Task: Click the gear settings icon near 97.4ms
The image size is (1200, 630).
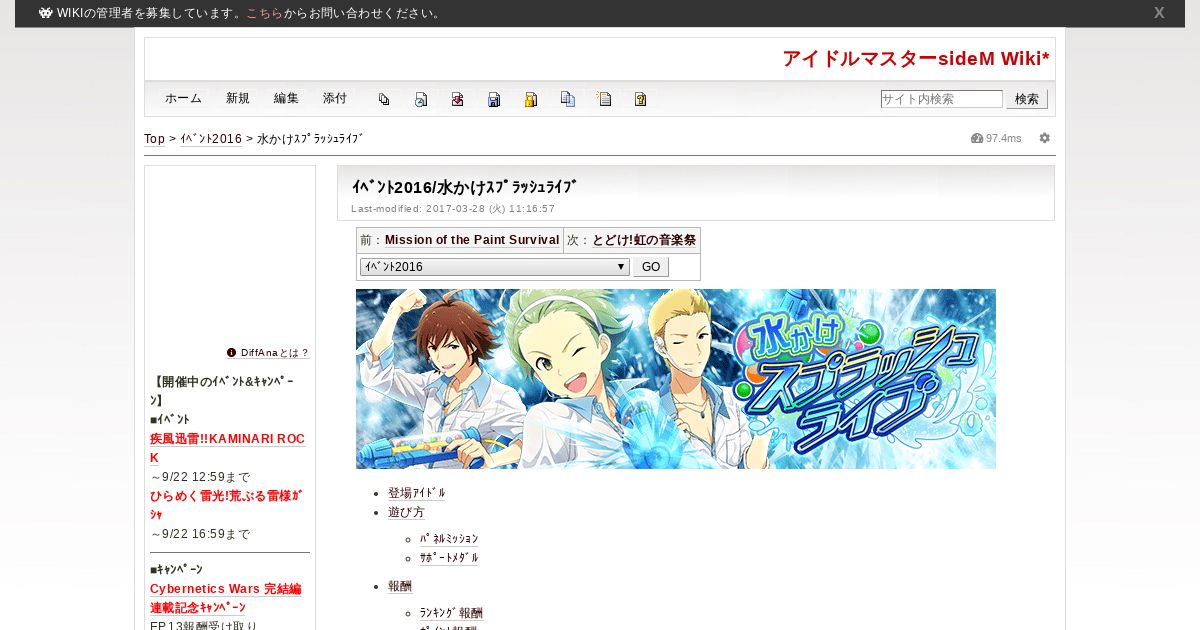Action: (1045, 138)
